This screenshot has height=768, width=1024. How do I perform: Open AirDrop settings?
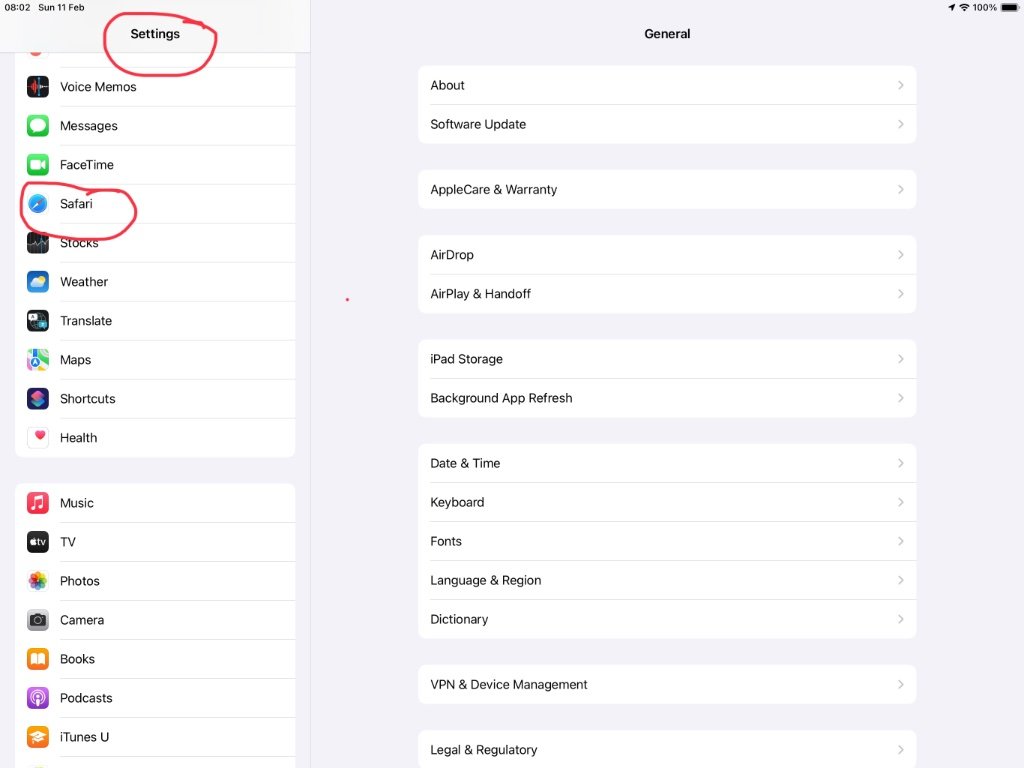pos(667,255)
